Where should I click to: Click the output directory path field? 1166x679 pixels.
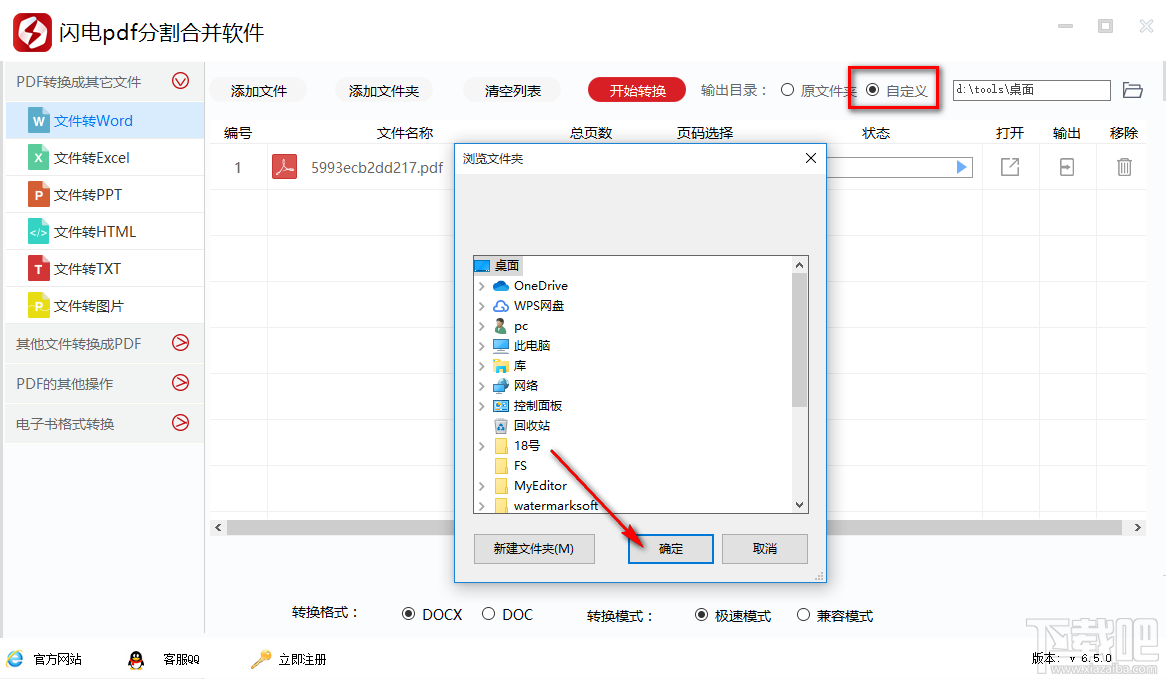1031,89
